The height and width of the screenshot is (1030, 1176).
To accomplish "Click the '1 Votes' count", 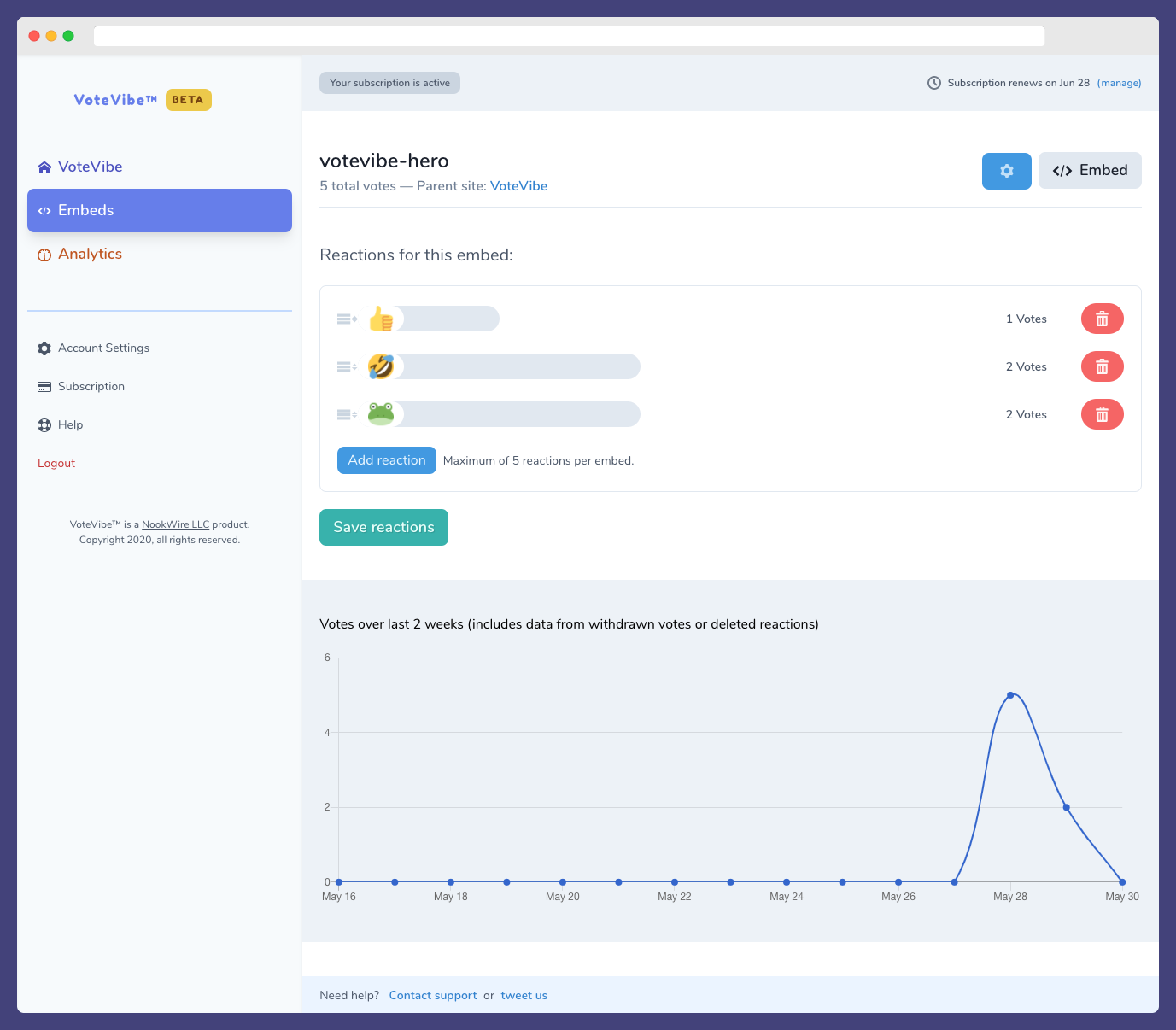I will (1026, 319).
